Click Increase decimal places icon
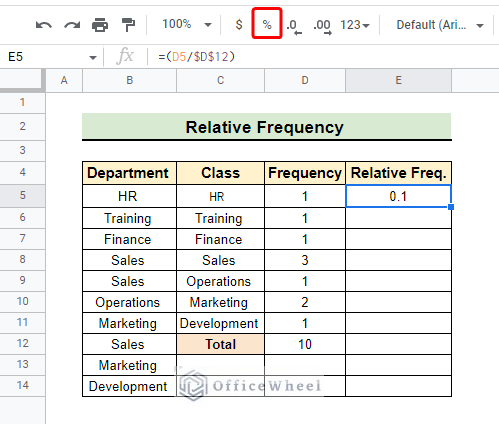Screen dimensions: 499x424 point(322,26)
